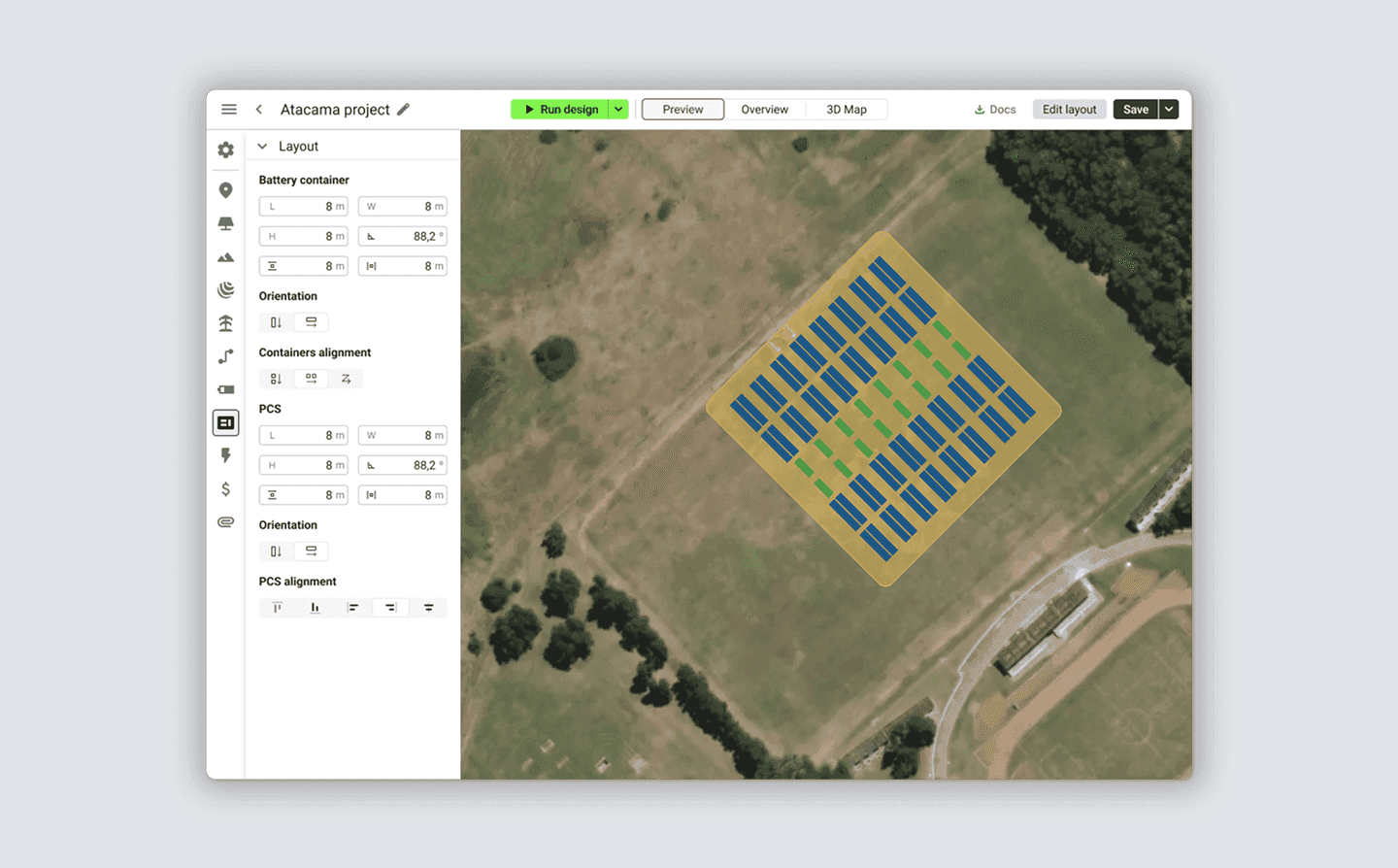
Task: Align PCS to center
Action: pos(428,608)
